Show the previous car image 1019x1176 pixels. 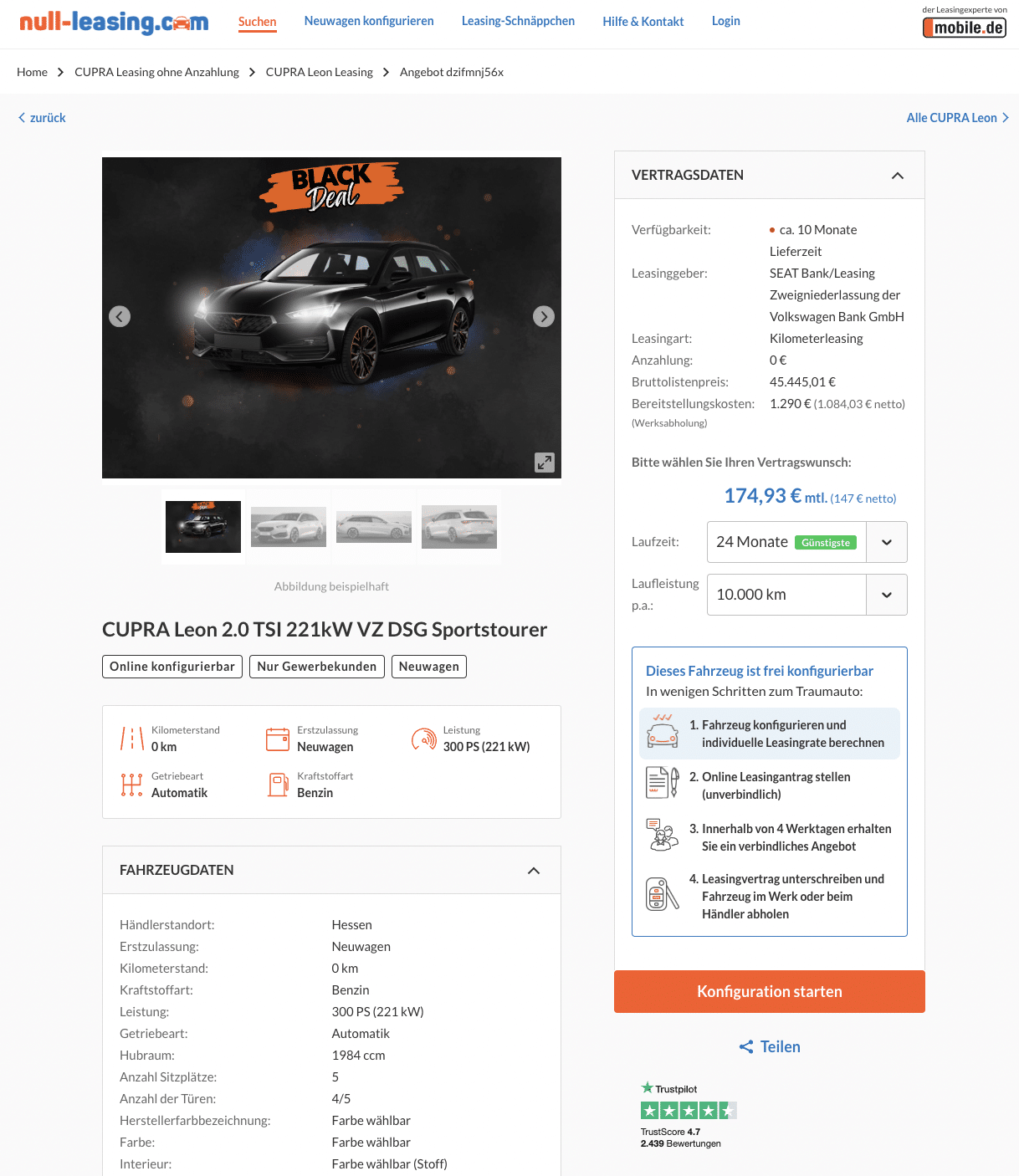tap(120, 316)
